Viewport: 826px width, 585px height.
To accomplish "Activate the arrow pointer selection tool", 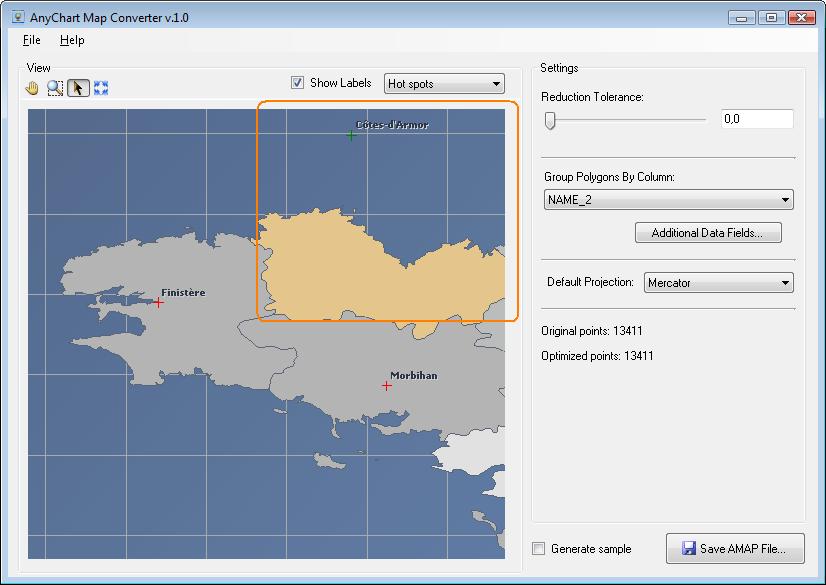I will (78, 88).
